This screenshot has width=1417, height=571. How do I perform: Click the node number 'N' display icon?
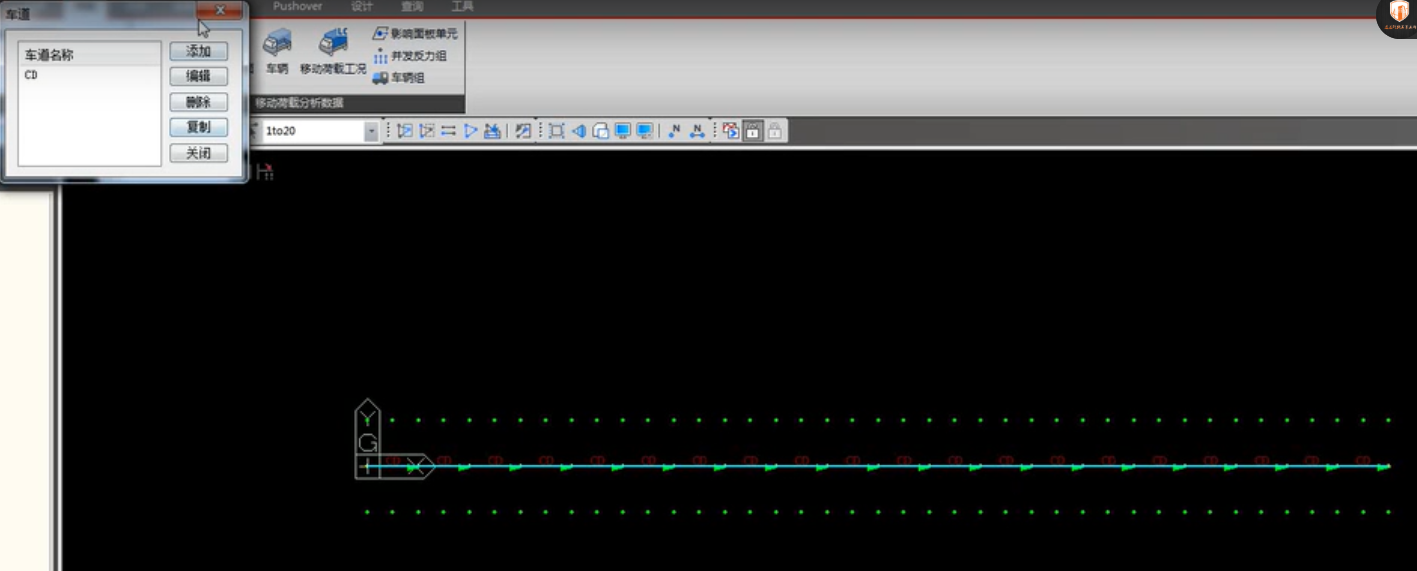pos(674,131)
